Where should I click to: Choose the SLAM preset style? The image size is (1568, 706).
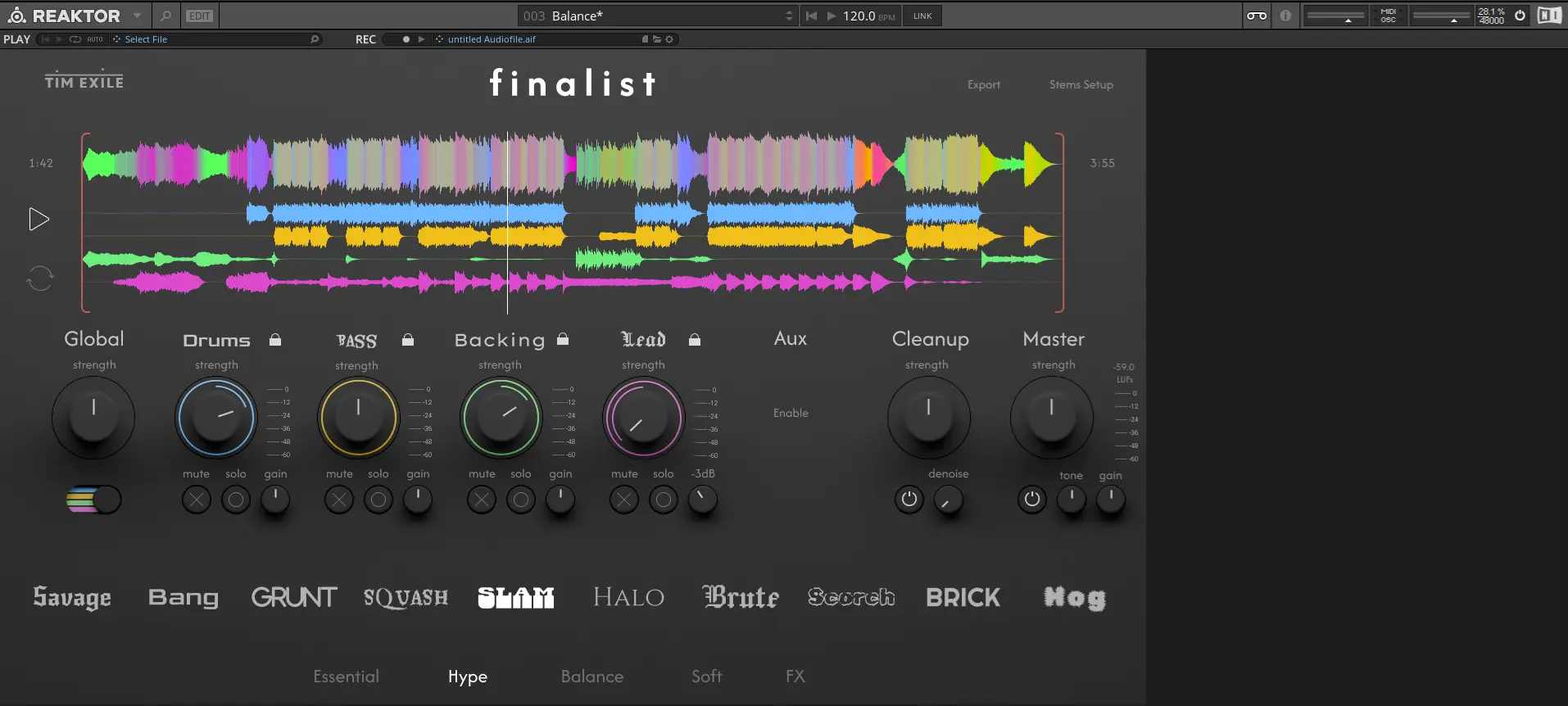(x=515, y=597)
